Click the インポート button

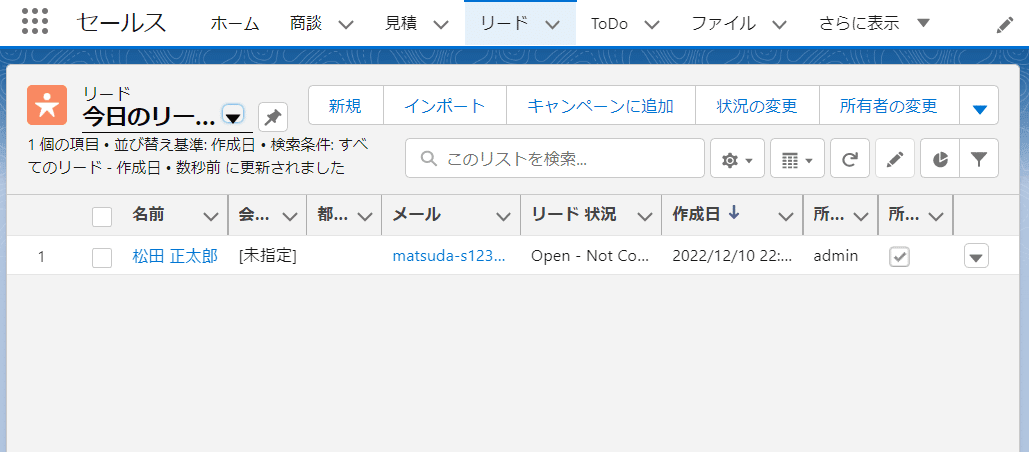pos(445,105)
